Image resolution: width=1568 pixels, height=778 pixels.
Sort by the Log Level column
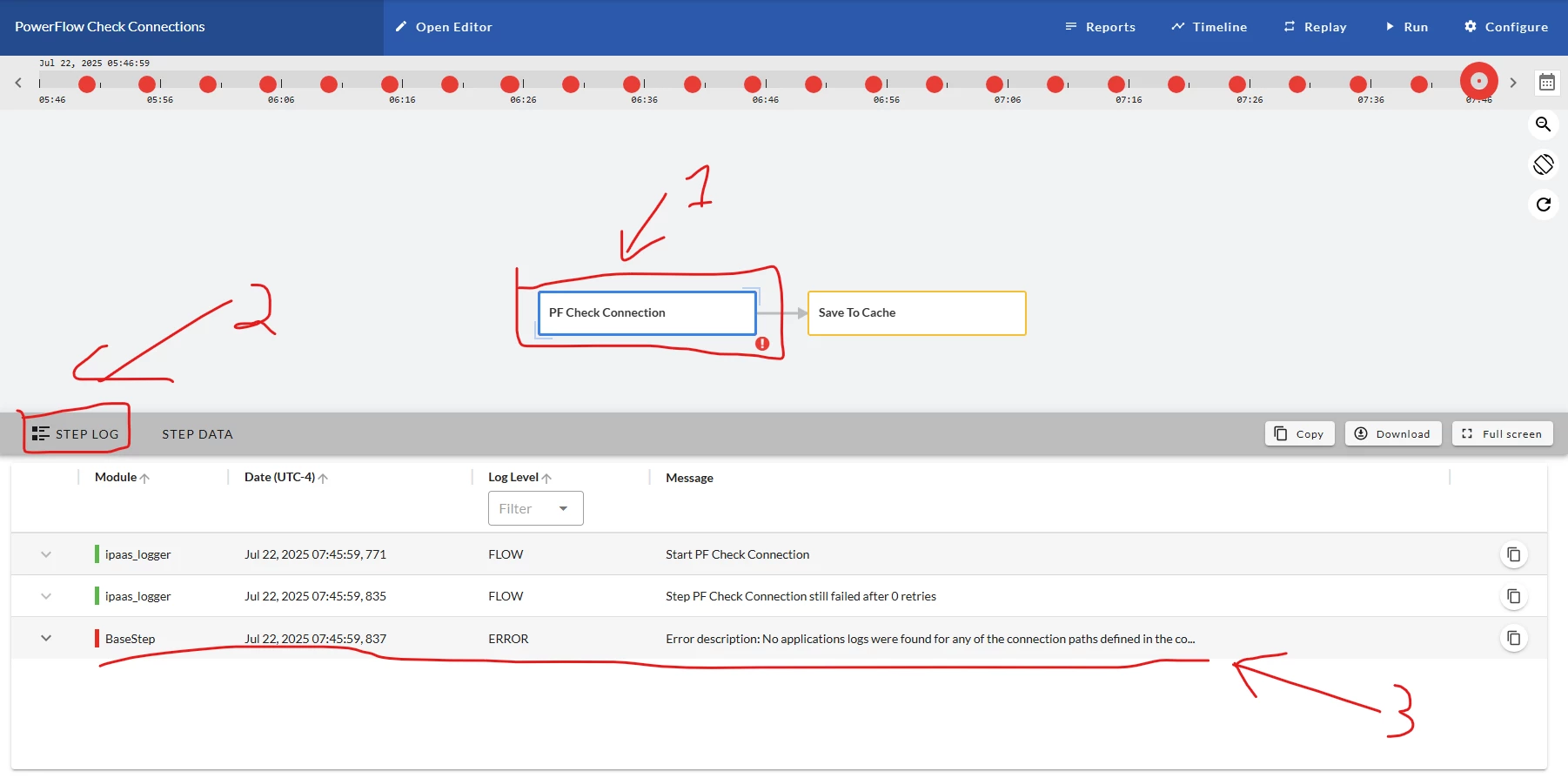[x=519, y=478]
